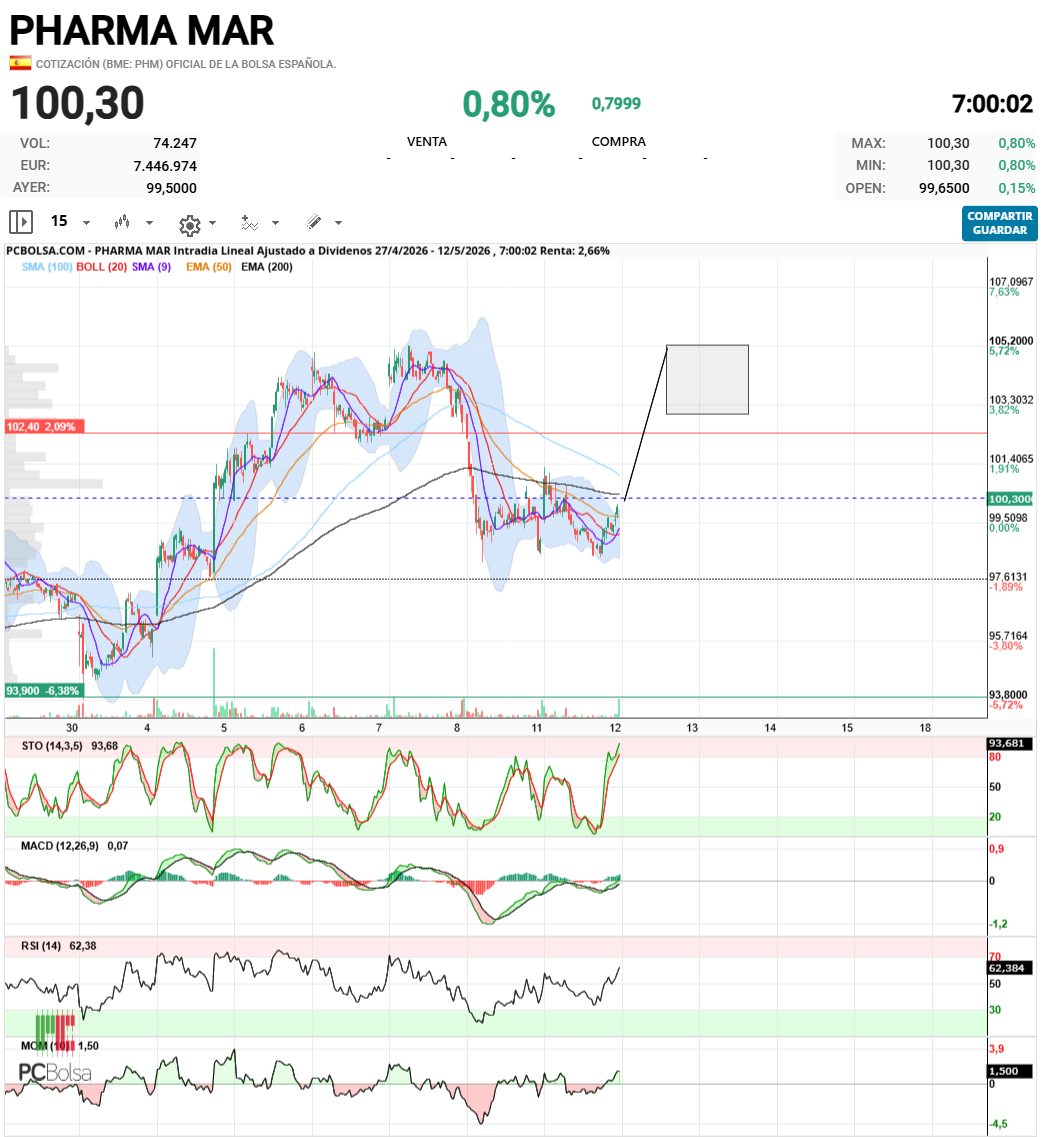The image size is (1048, 1137).
Task: Click the STO (14,3,5) indicator label
Action: [51, 745]
